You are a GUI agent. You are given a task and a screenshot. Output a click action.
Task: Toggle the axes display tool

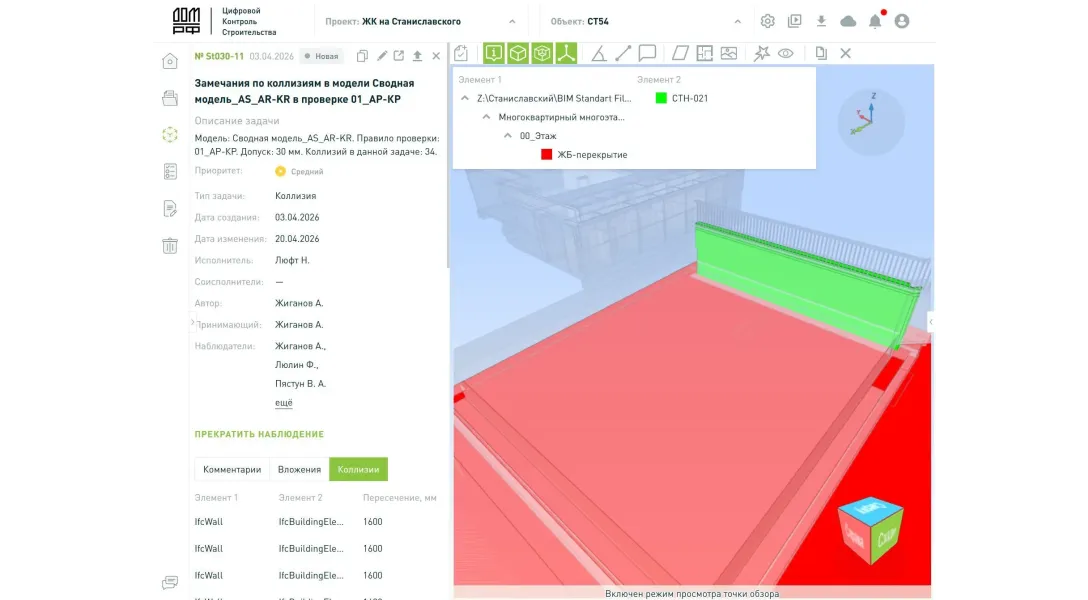[566, 53]
